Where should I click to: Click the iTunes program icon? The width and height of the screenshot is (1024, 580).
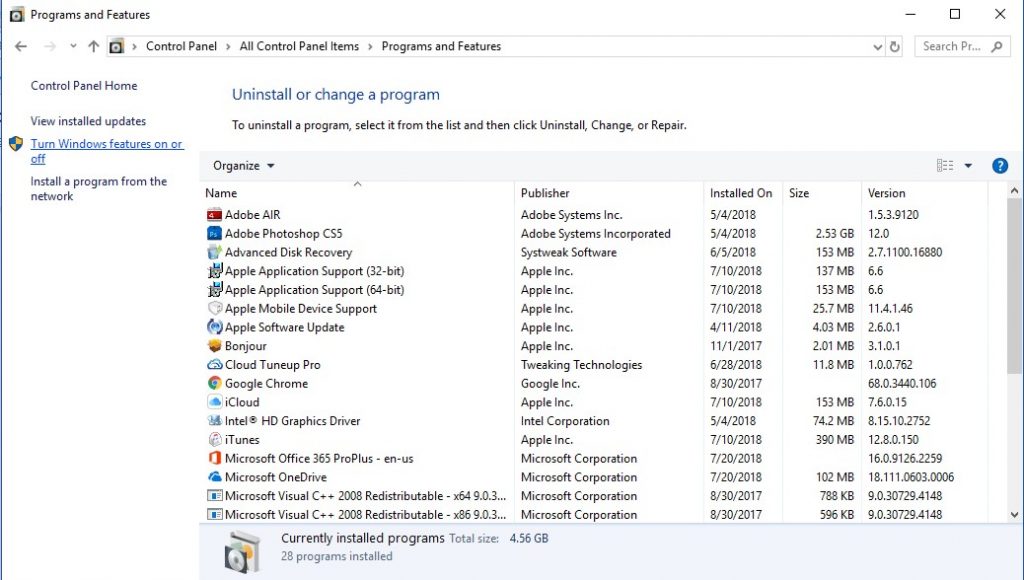click(214, 440)
